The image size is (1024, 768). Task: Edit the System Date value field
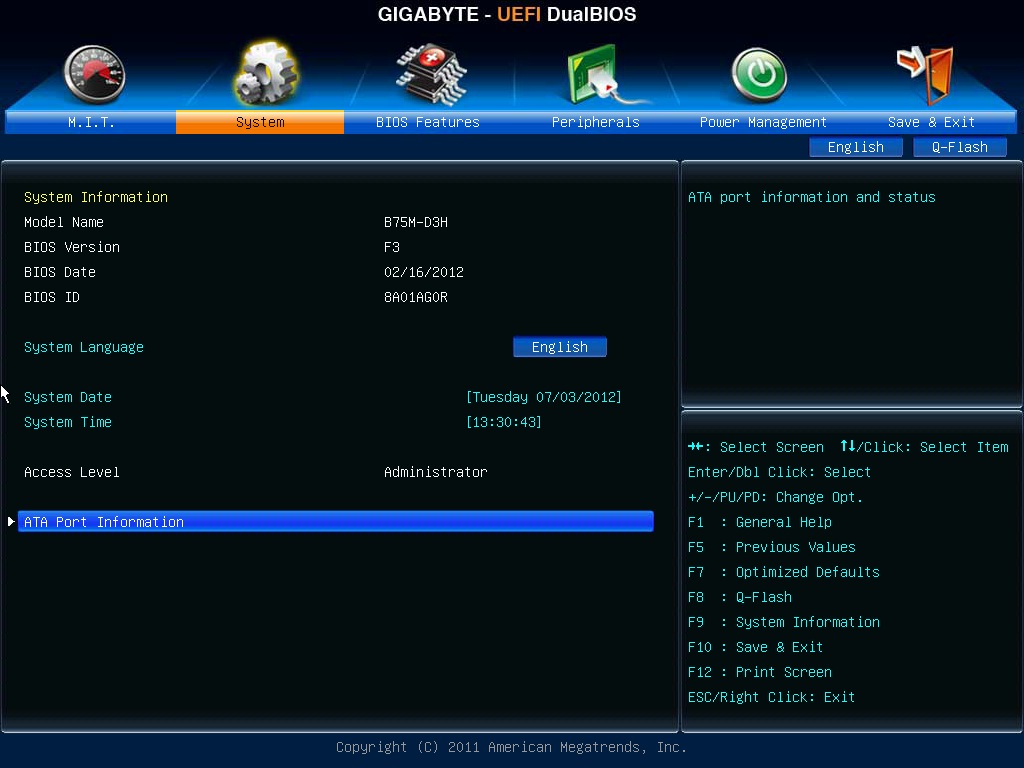coord(543,397)
